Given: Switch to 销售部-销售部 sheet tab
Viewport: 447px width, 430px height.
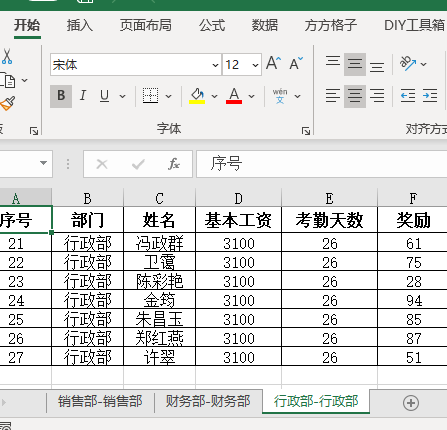Looking at the screenshot, I should pyautogui.click(x=100, y=401).
